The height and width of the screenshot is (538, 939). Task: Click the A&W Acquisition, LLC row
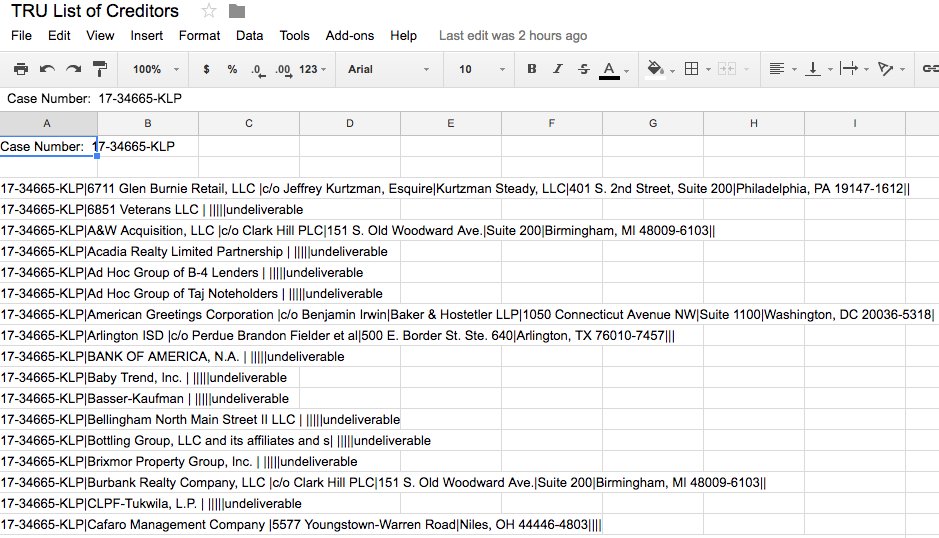(358, 231)
